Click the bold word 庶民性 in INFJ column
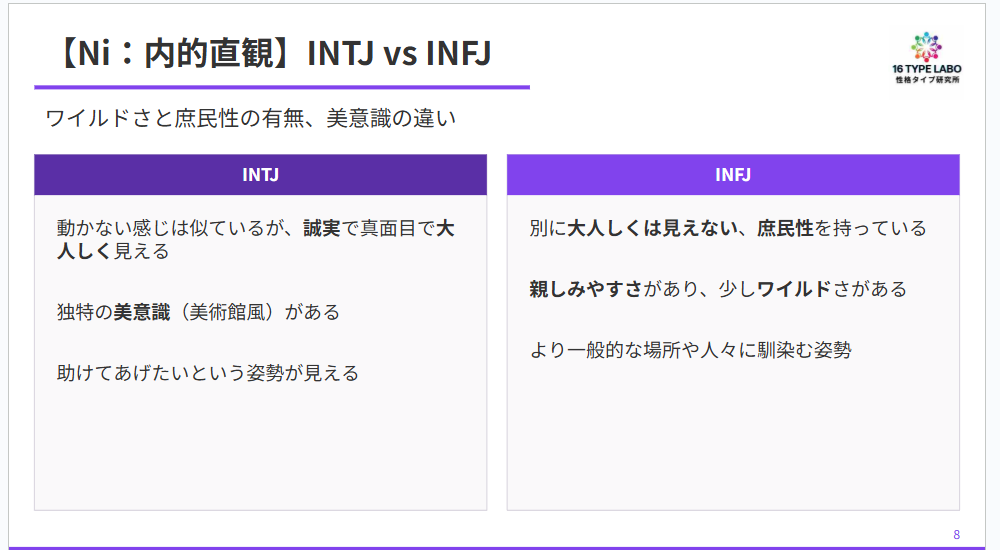Image resolution: width=1000 pixels, height=550 pixels. 785,229
